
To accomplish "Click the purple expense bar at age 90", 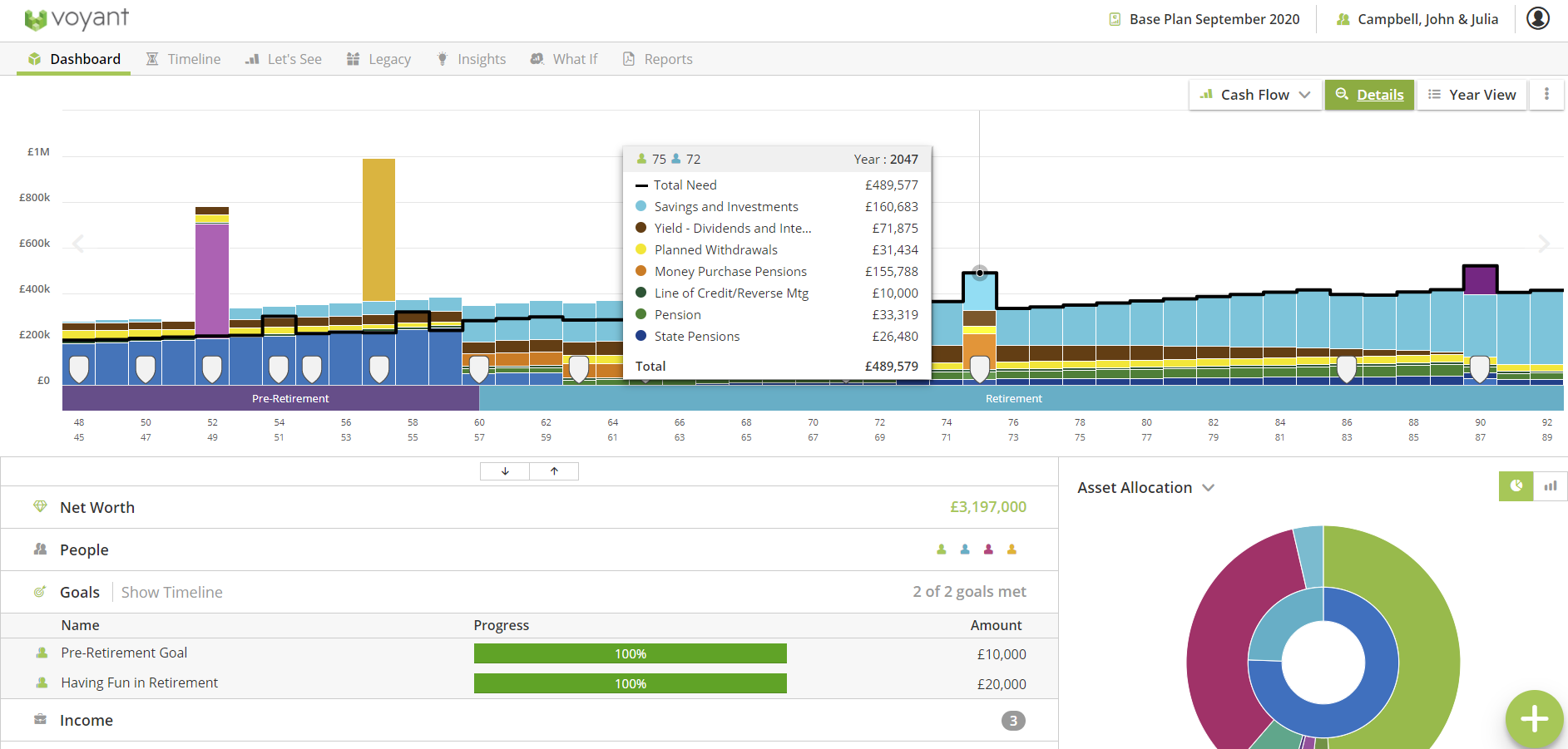I will [1481, 279].
